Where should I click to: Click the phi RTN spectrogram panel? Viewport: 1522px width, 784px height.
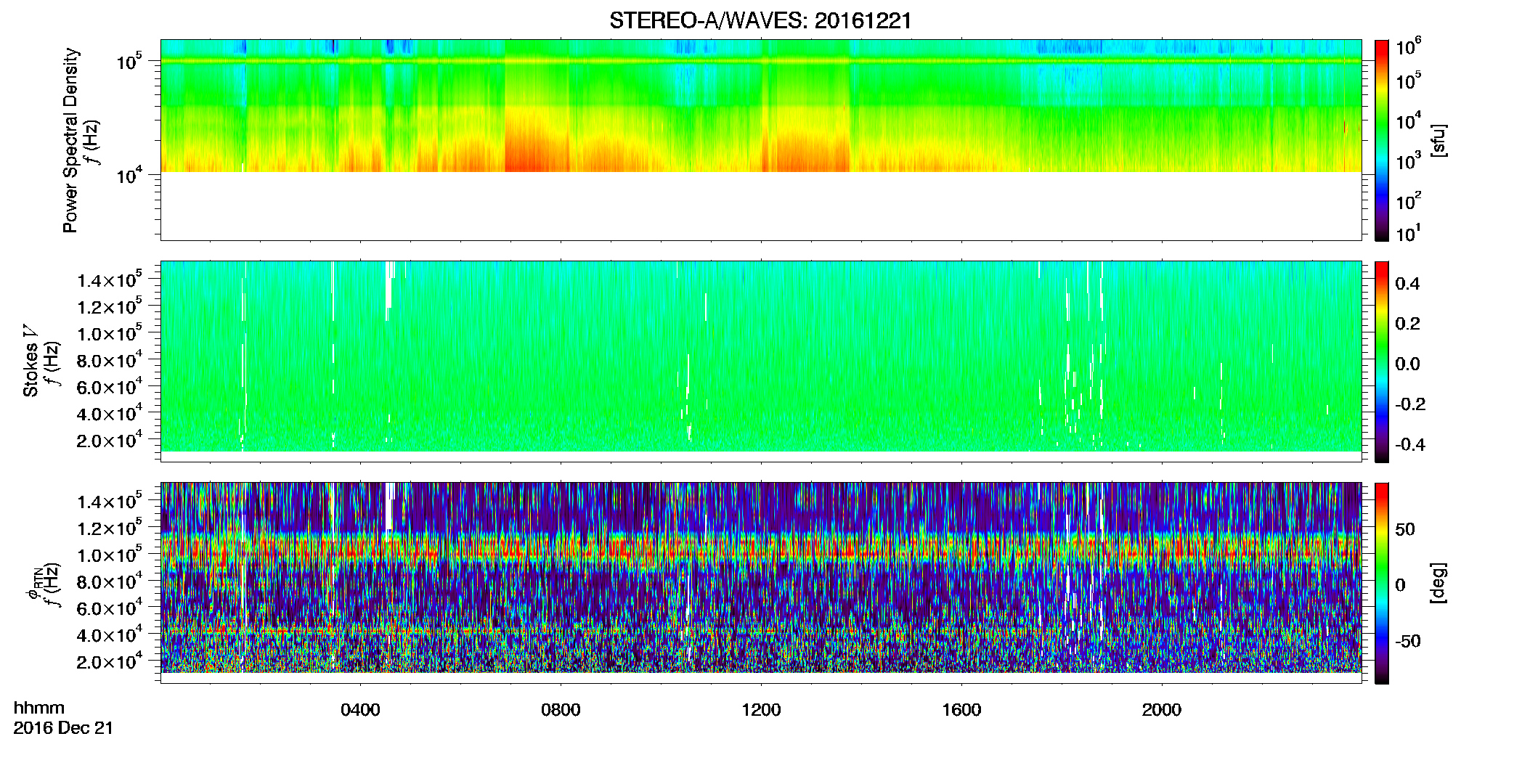[761, 583]
